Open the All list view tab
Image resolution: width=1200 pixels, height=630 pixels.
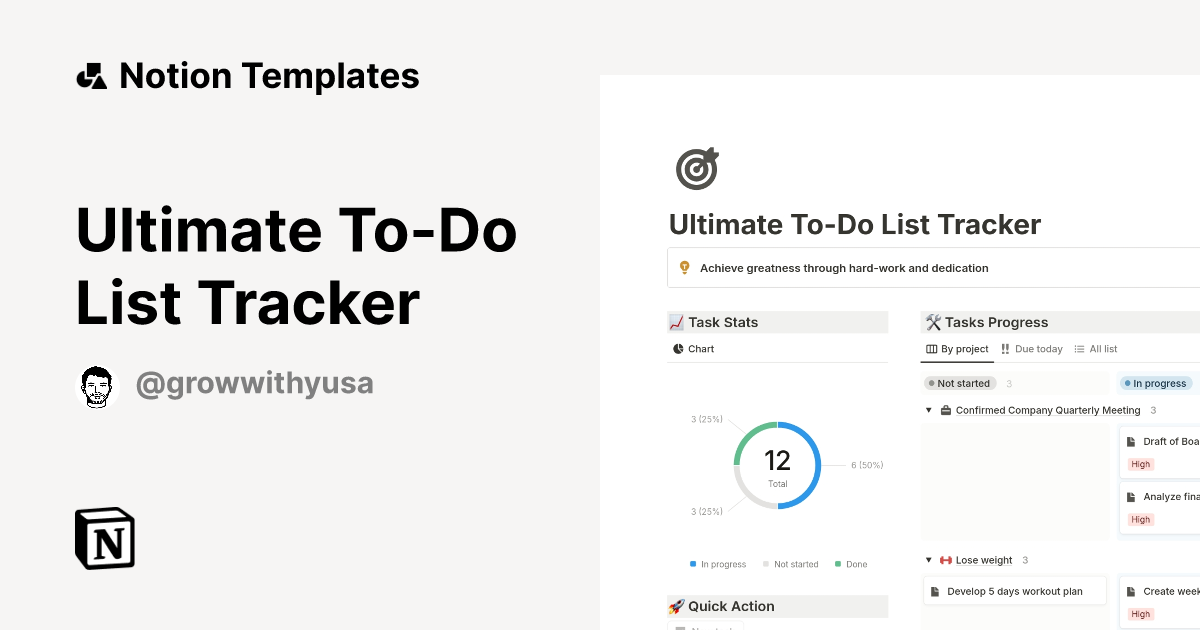(1095, 348)
